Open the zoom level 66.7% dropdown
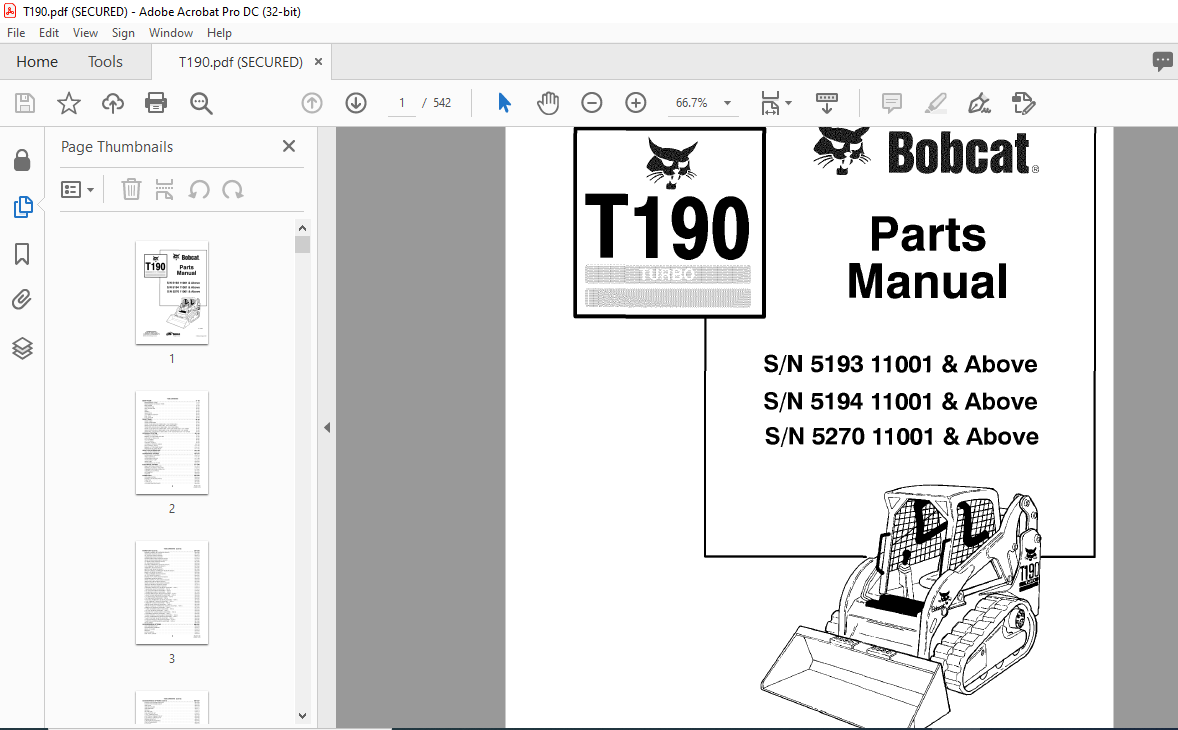This screenshot has width=1178, height=730. [727, 103]
